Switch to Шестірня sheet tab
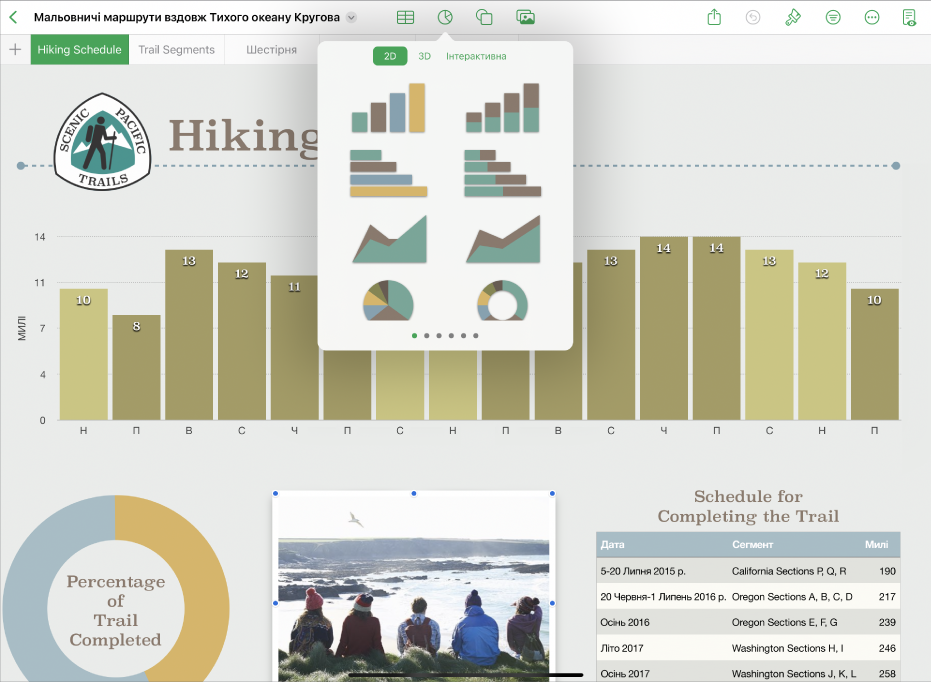Image resolution: width=931 pixels, height=684 pixels. [271, 50]
